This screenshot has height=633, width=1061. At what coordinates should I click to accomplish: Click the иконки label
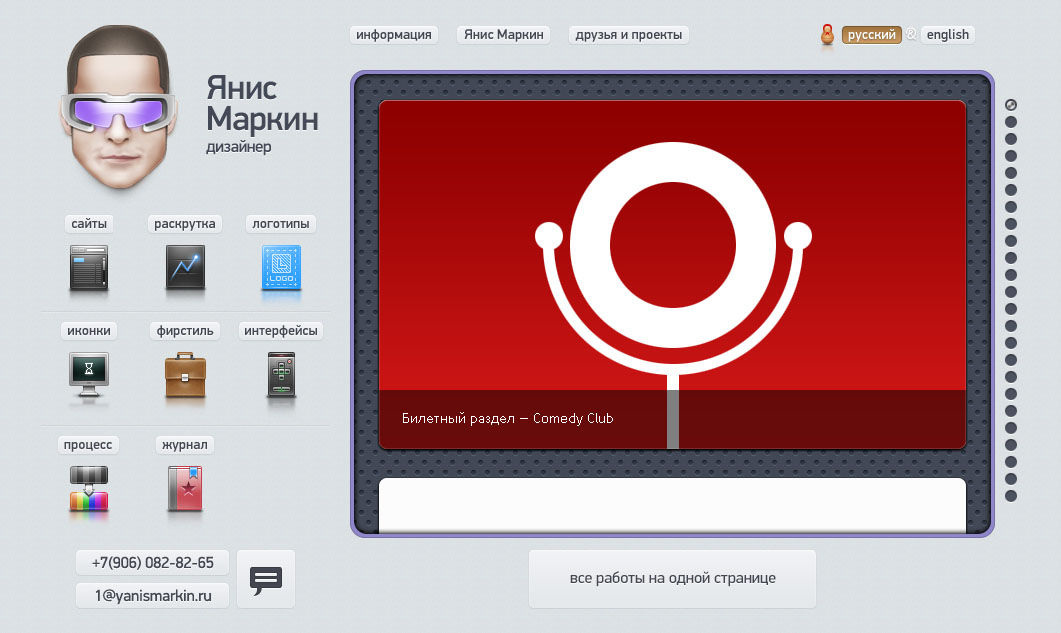(89, 330)
